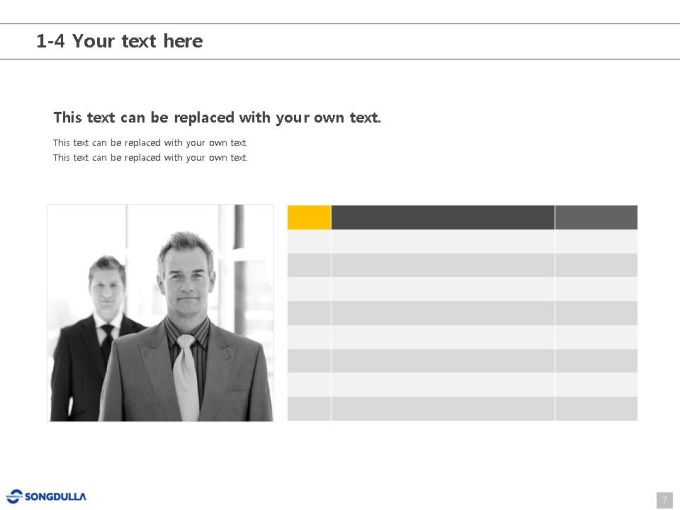680x510 pixels.
Task: Select the first small body text line
Action: (x=150, y=143)
